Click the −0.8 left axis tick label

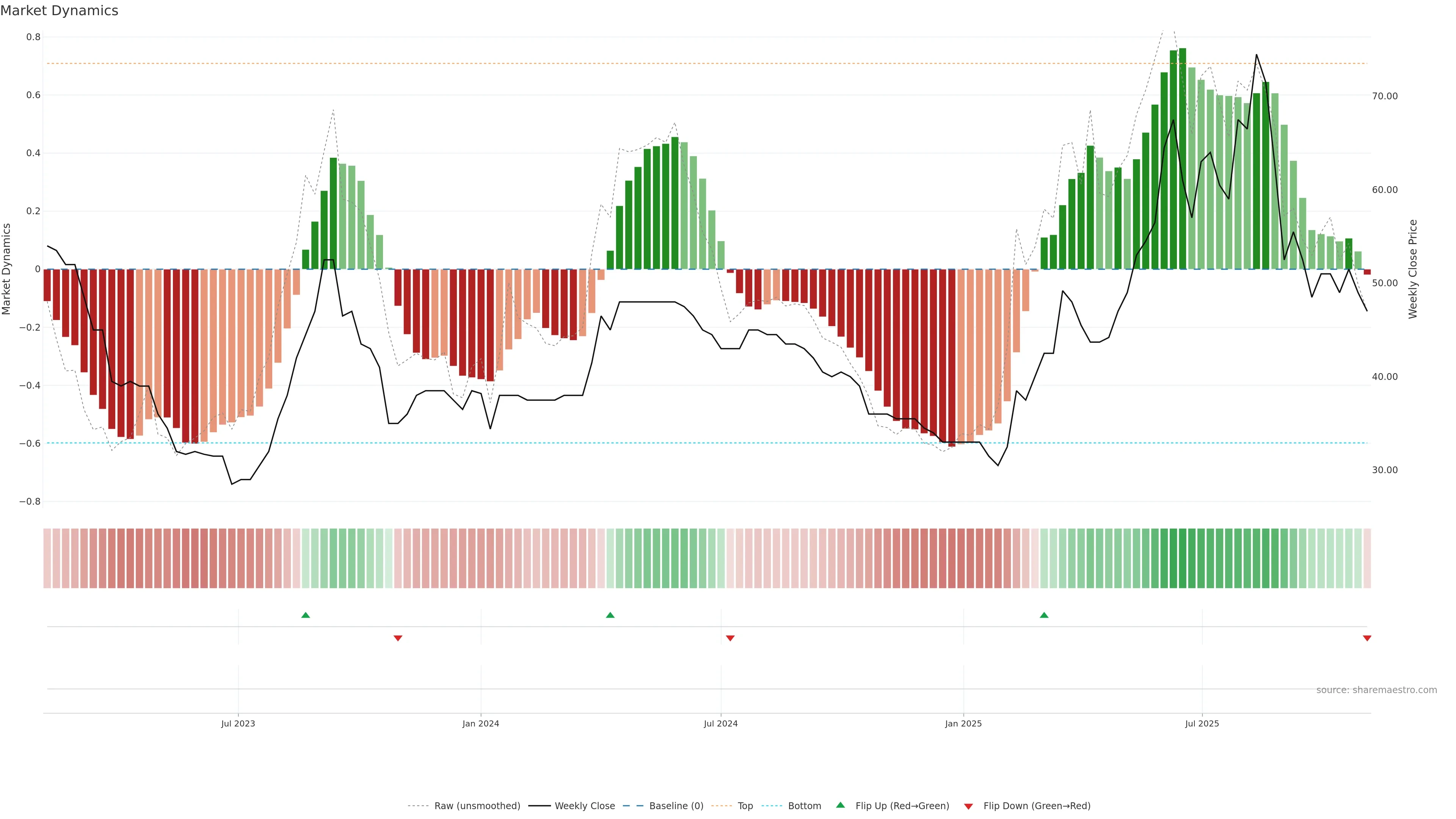pos(30,501)
